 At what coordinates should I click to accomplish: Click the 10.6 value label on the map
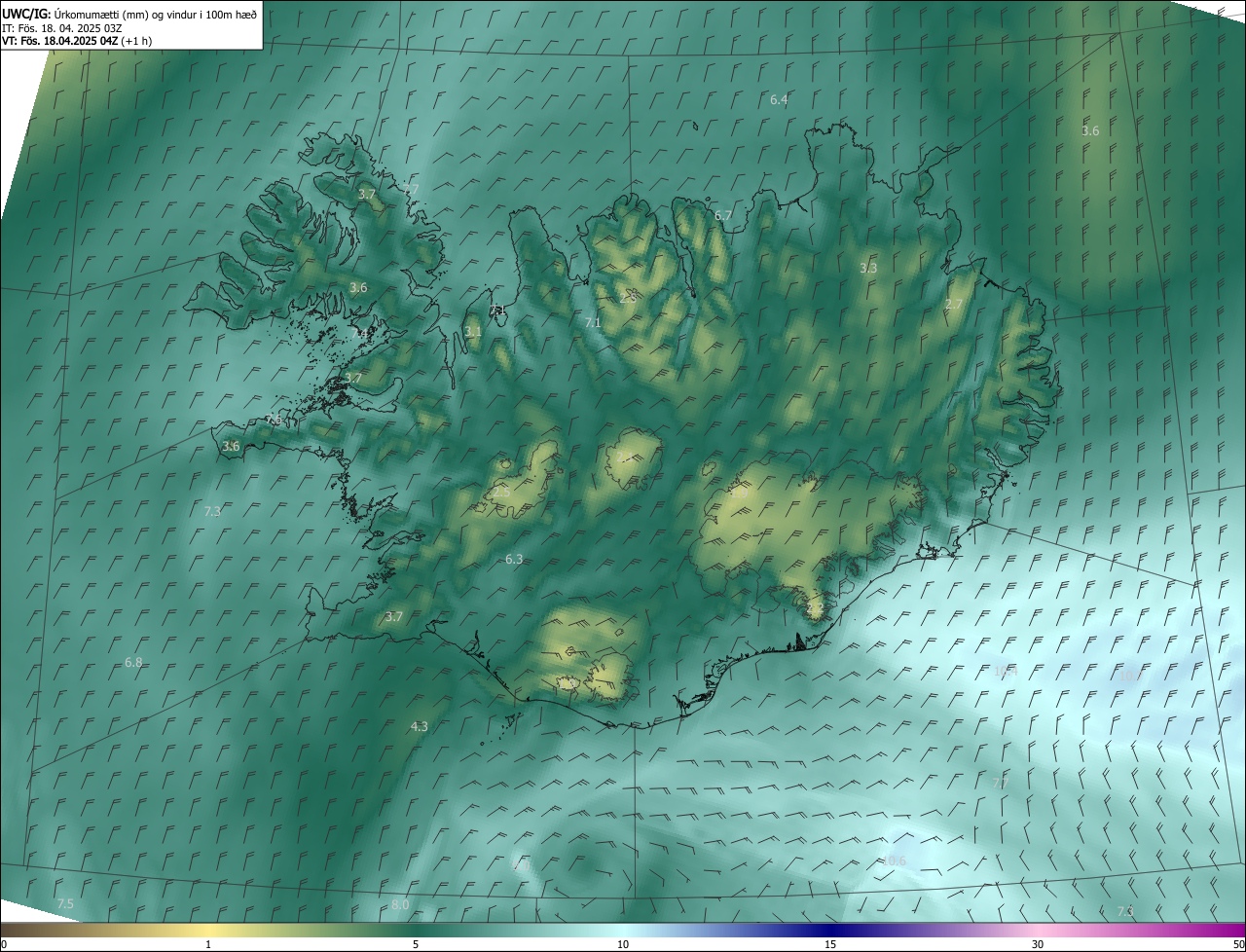[x=894, y=860]
